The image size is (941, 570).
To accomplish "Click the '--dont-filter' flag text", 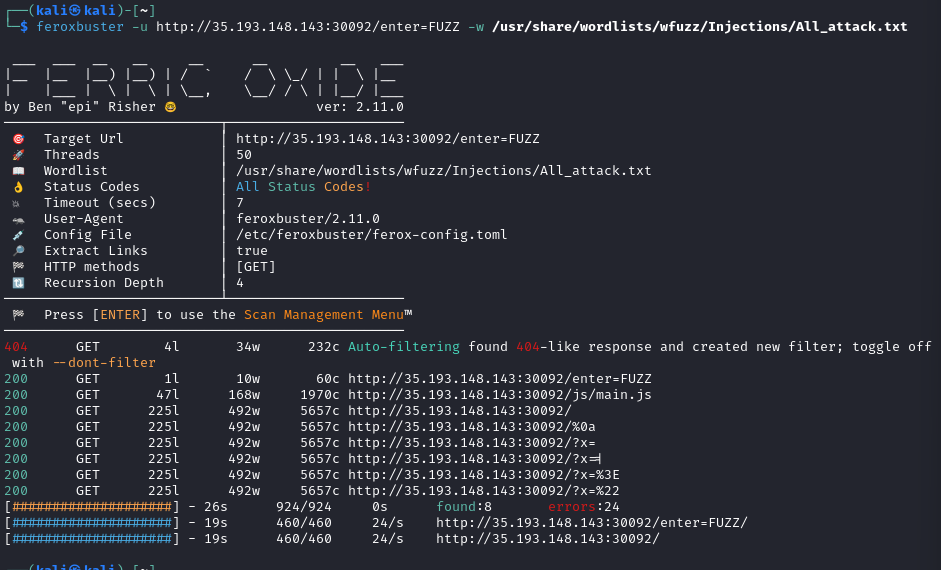I will 104,363.
